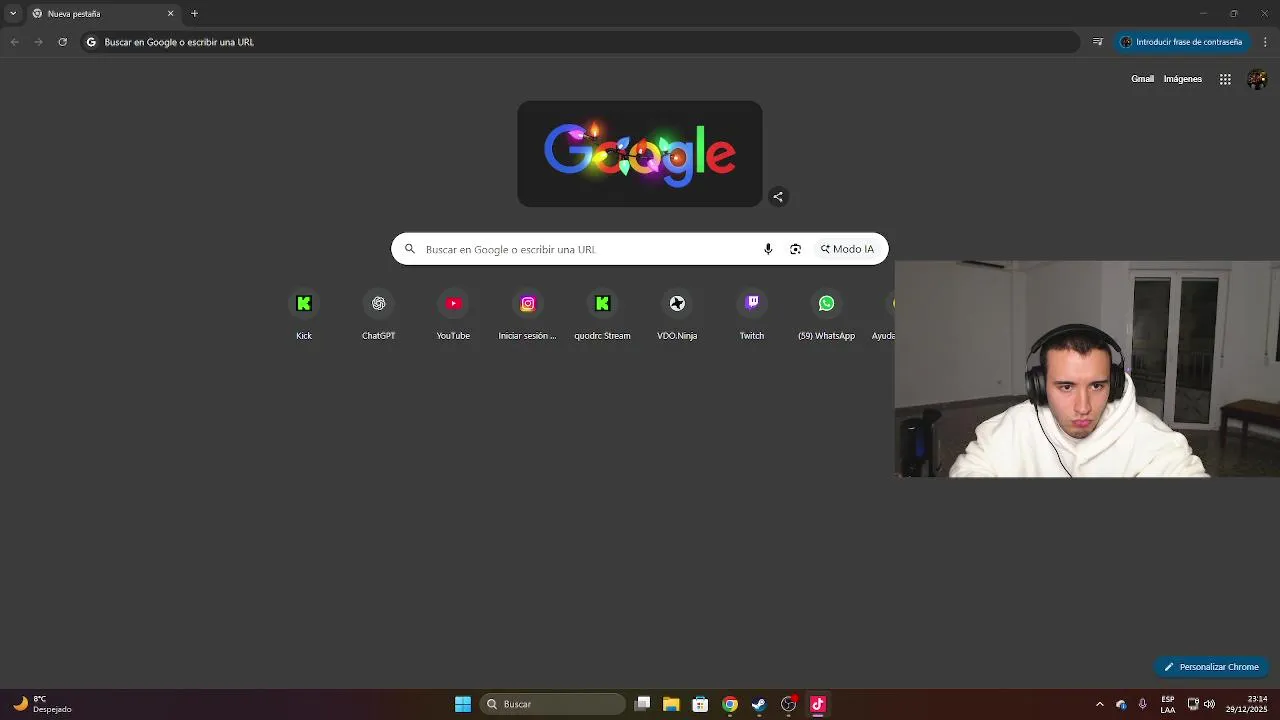Start a voice search with the microphone
The height and width of the screenshot is (720, 1280).
coord(768,249)
